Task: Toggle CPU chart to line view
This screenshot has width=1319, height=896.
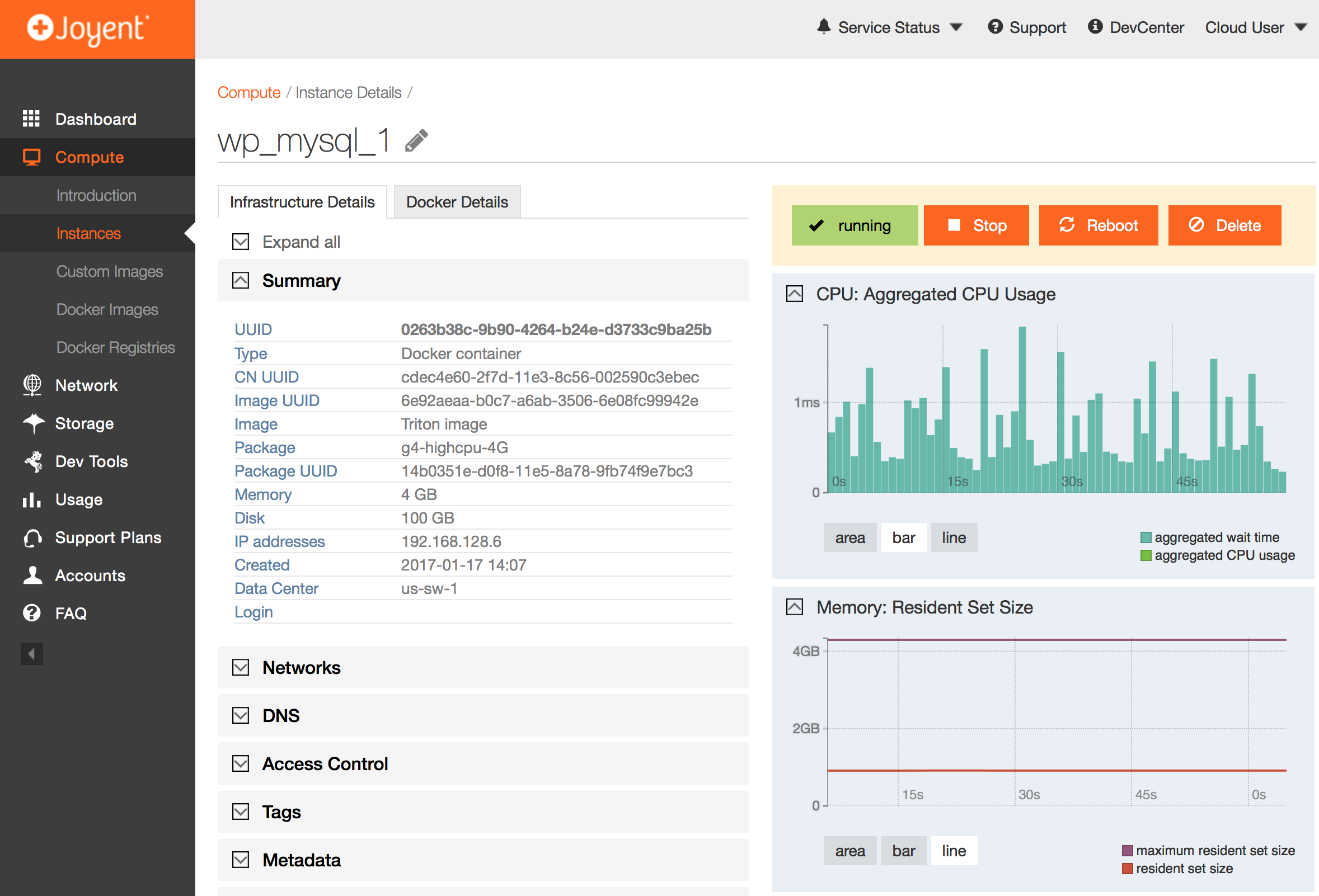Action: pyautogui.click(x=953, y=538)
